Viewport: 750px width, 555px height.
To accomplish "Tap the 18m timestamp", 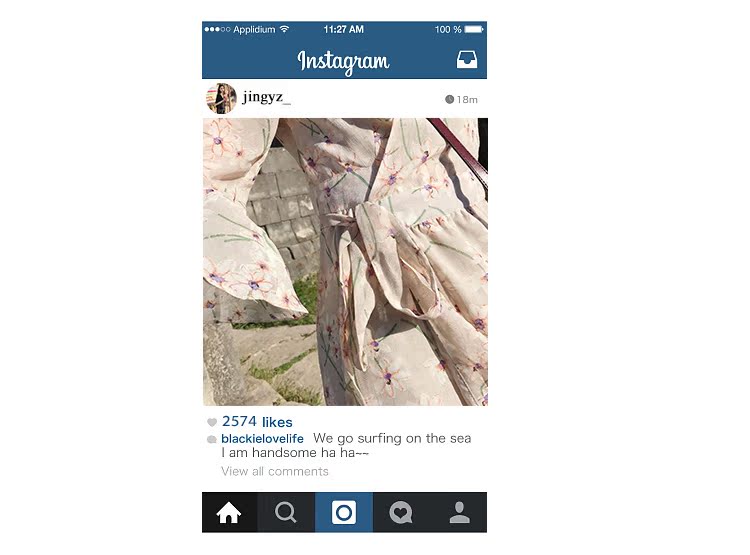I will pyautogui.click(x=467, y=100).
